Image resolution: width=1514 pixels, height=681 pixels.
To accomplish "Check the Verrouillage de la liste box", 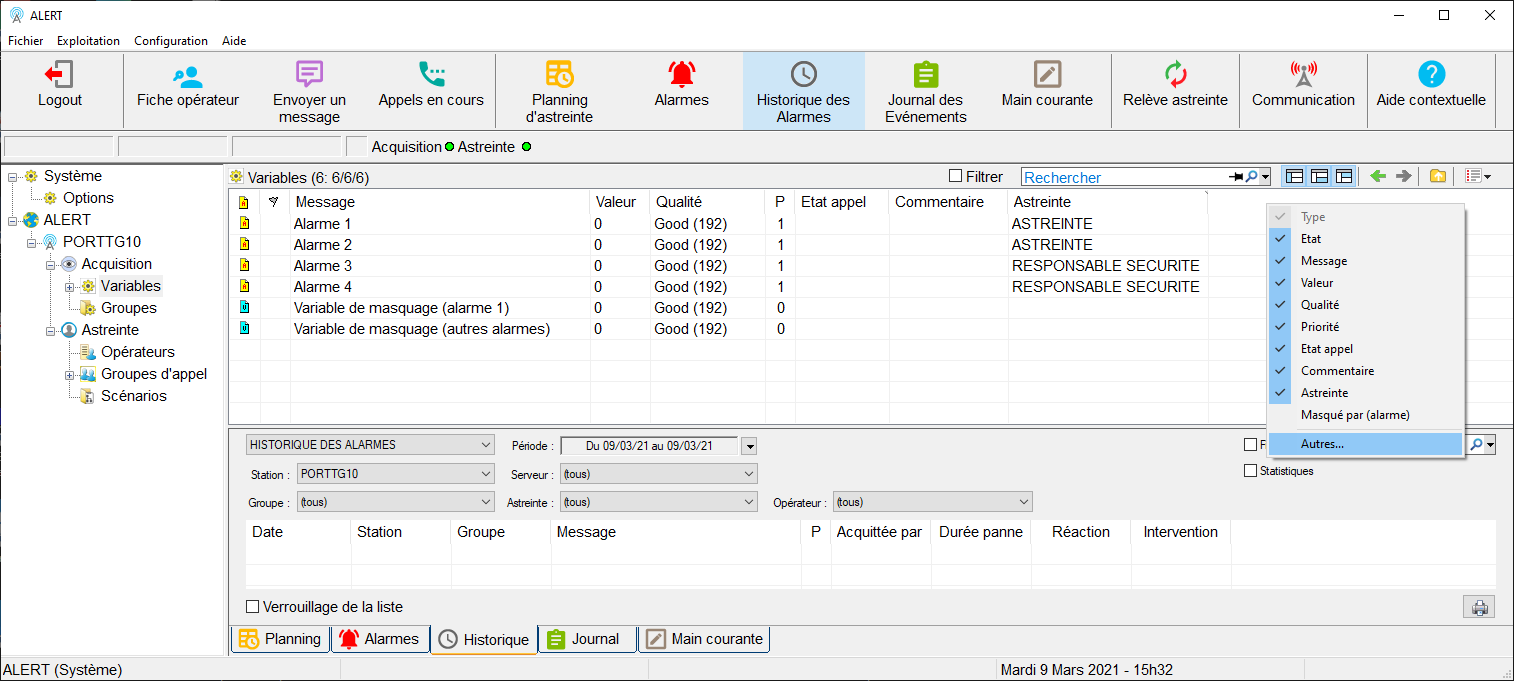I will pyautogui.click(x=253, y=607).
